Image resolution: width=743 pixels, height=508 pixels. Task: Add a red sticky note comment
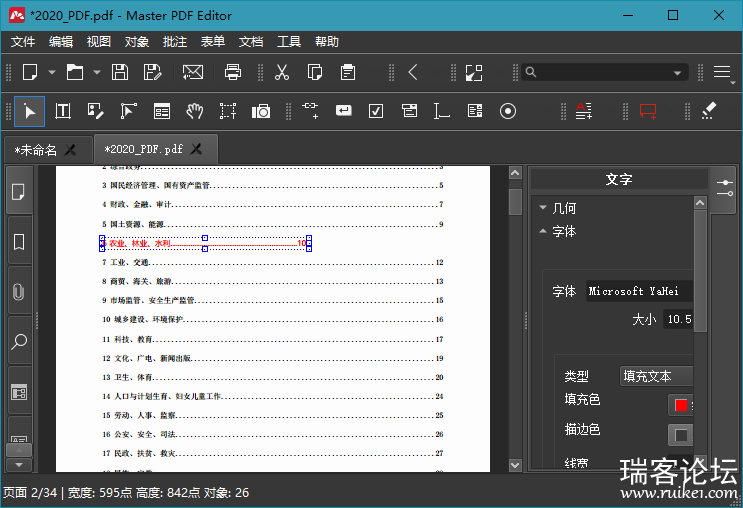[648, 111]
